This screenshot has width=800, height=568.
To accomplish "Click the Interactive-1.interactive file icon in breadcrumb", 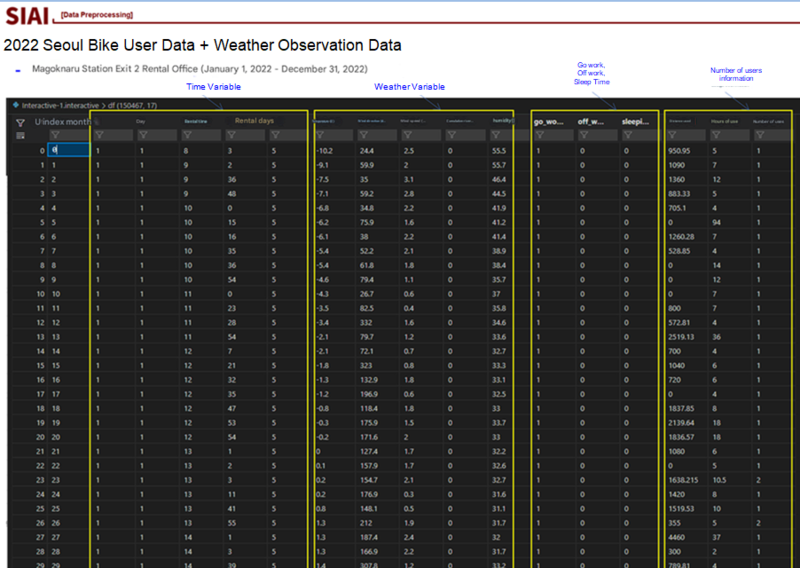I will click(16, 104).
